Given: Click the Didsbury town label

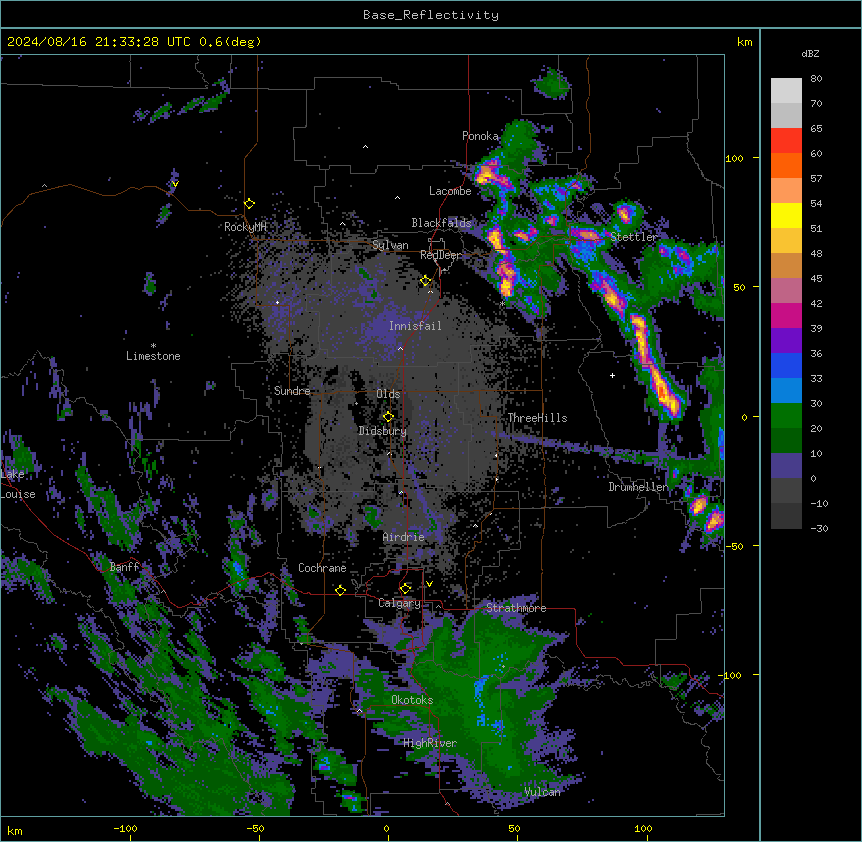Looking at the screenshot, I should pyautogui.click(x=383, y=431).
